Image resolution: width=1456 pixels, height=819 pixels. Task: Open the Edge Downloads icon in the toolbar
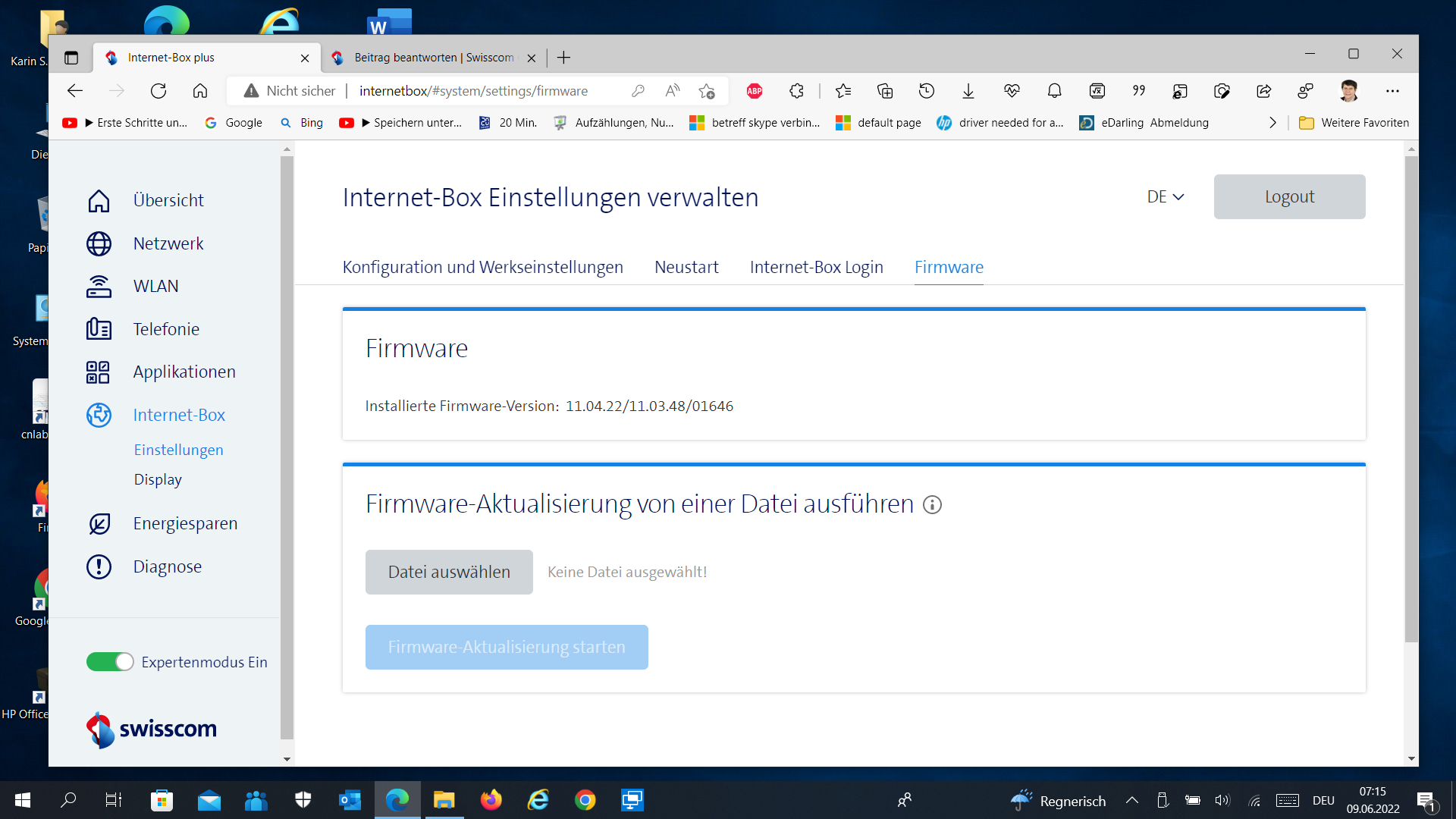[968, 90]
